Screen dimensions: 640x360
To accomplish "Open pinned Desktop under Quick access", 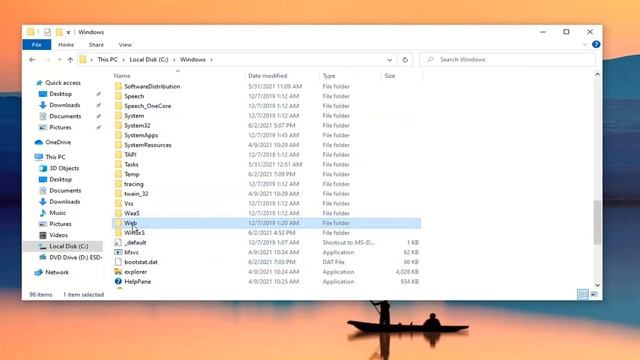I will (60, 94).
